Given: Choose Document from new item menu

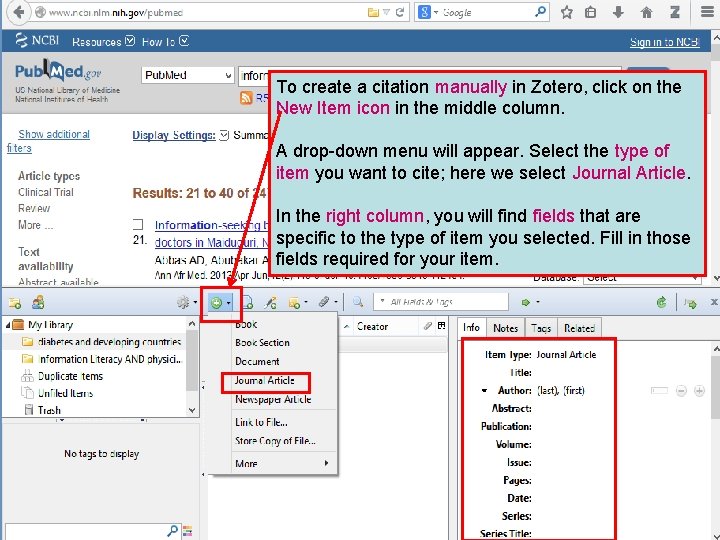Looking at the screenshot, I should (257, 361).
